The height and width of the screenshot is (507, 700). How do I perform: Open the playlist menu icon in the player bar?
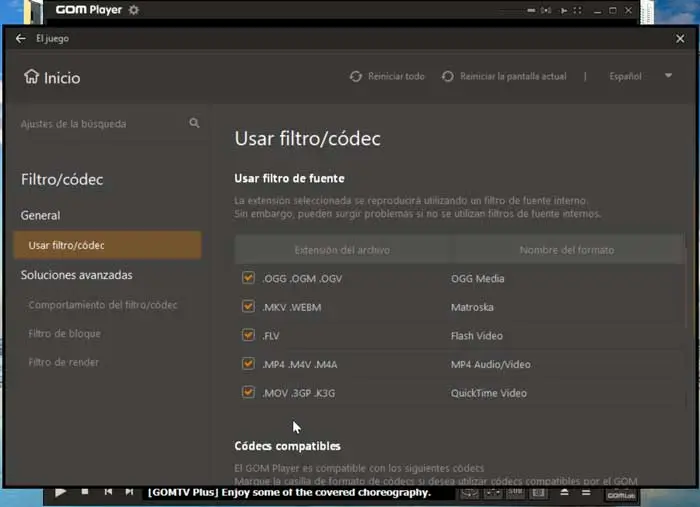click(586, 492)
